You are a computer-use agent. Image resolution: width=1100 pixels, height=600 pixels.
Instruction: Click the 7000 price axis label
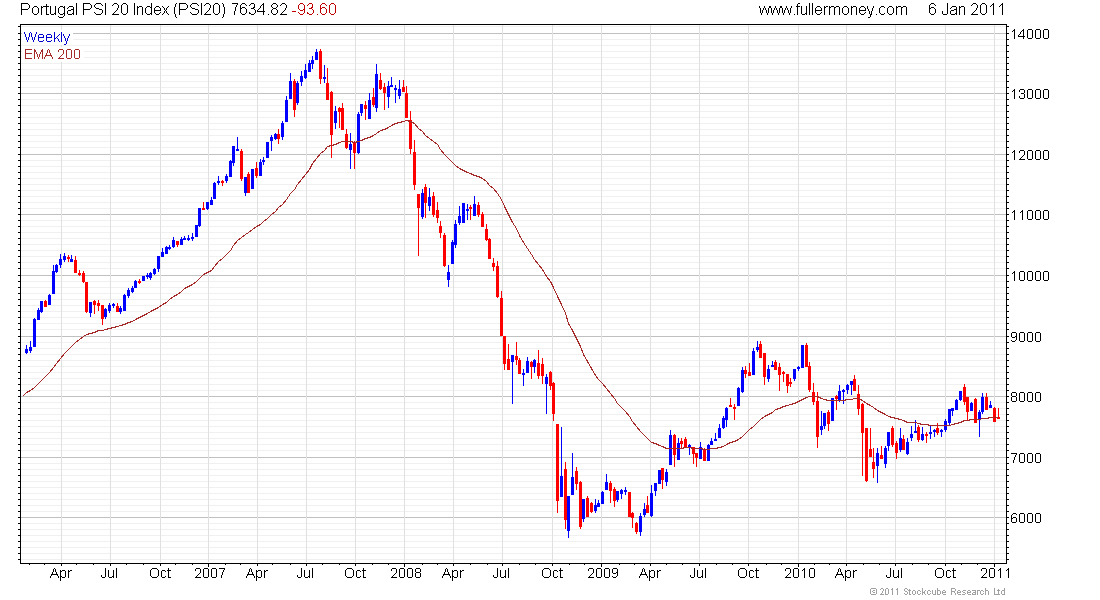click(1026, 458)
